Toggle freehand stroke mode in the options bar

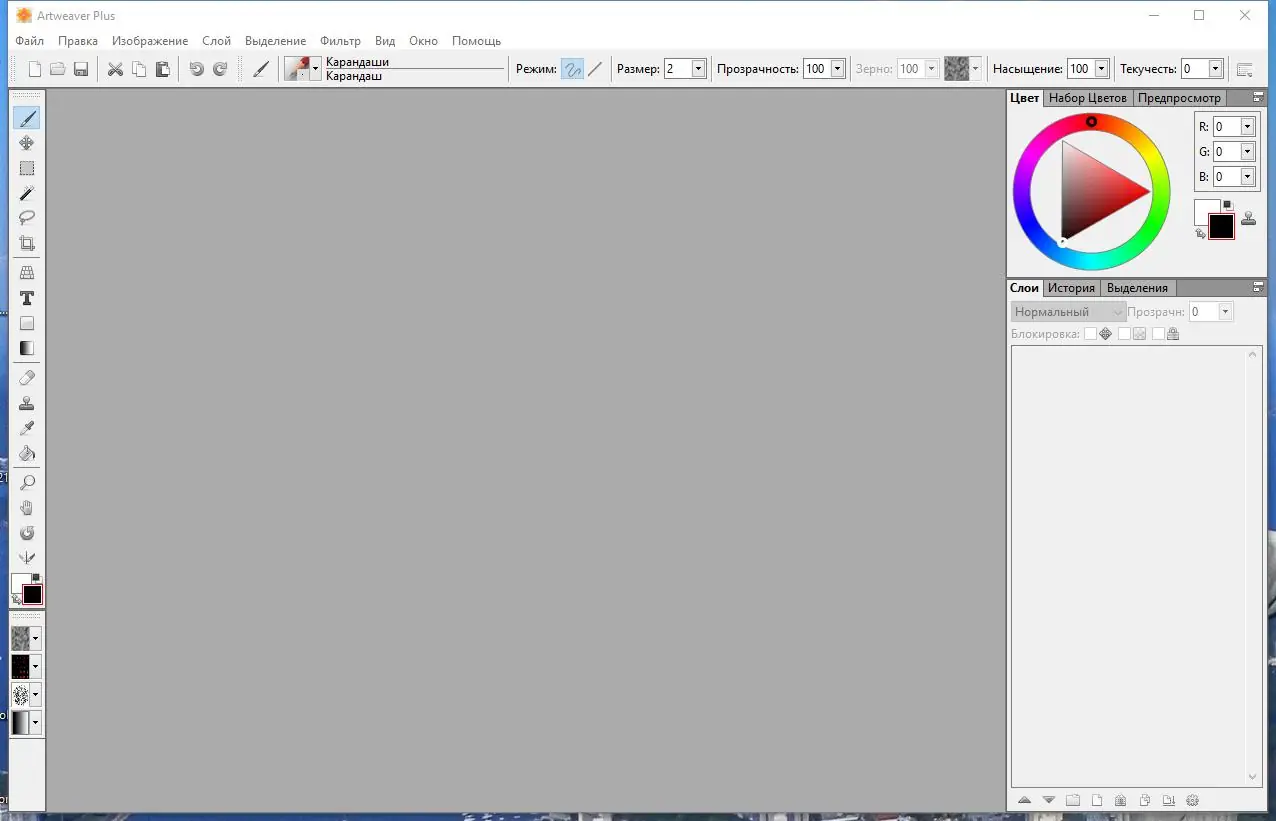pyautogui.click(x=572, y=68)
